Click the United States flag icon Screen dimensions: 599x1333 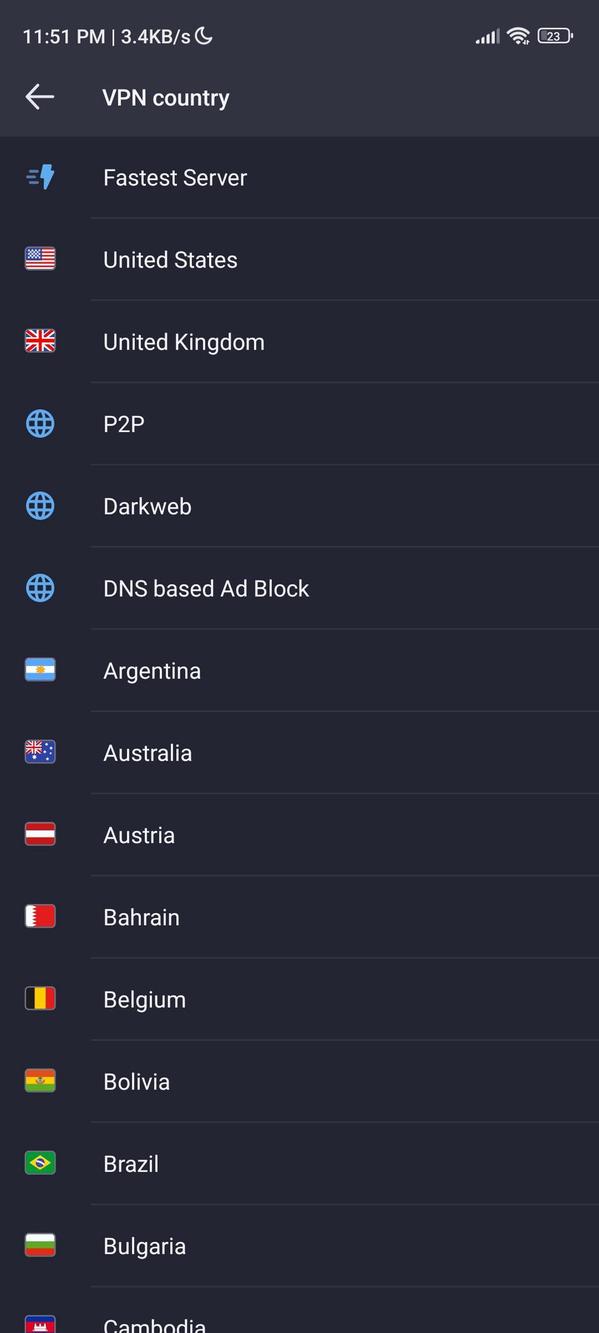39,258
